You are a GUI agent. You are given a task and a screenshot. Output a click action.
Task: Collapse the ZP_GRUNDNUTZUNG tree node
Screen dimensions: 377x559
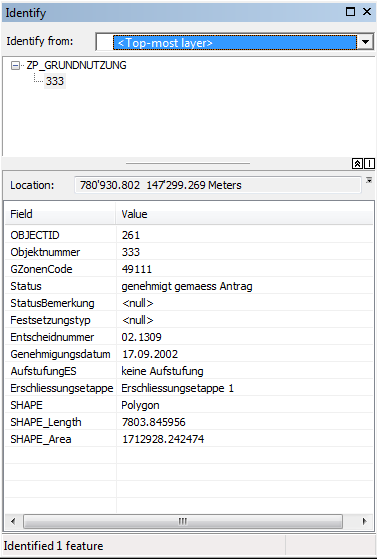point(15,66)
